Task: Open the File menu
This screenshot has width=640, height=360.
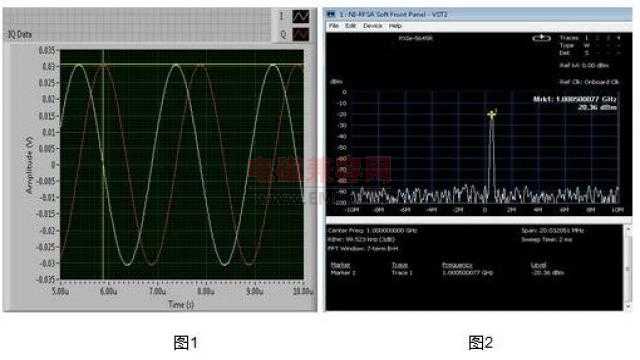Action: pos(333,26)
